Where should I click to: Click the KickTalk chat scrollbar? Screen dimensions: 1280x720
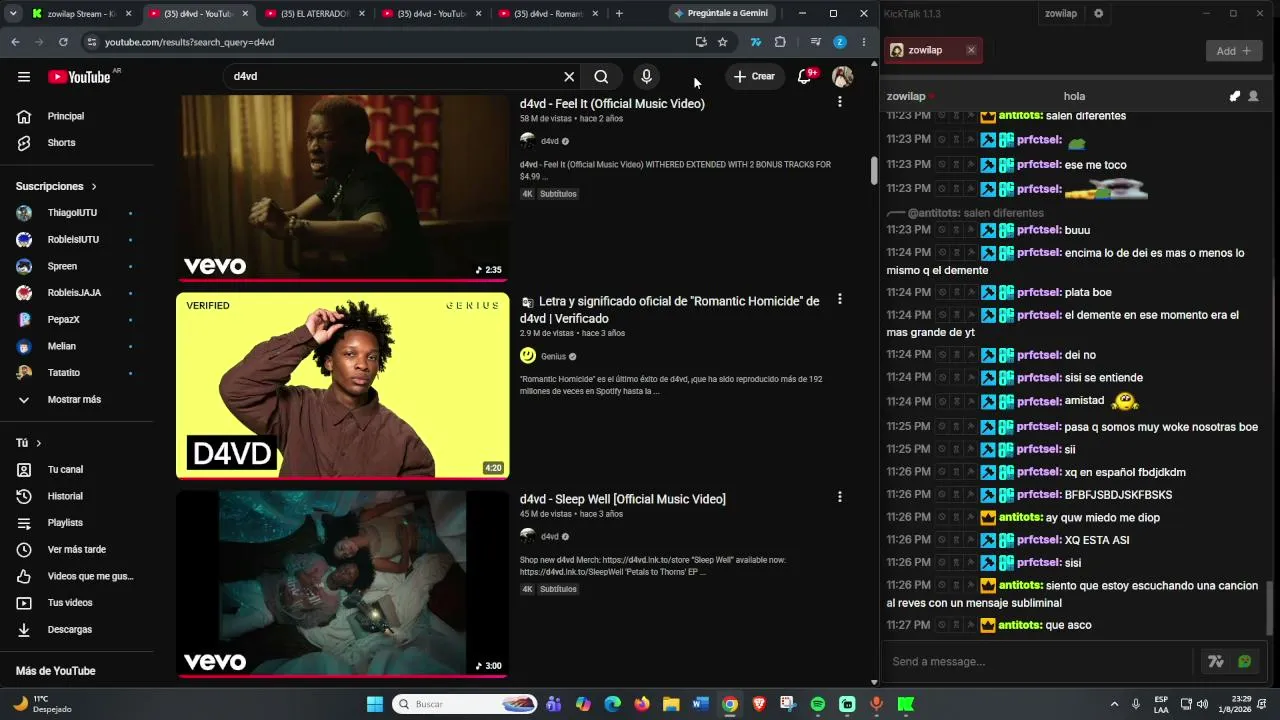[x=1270, y=607]
